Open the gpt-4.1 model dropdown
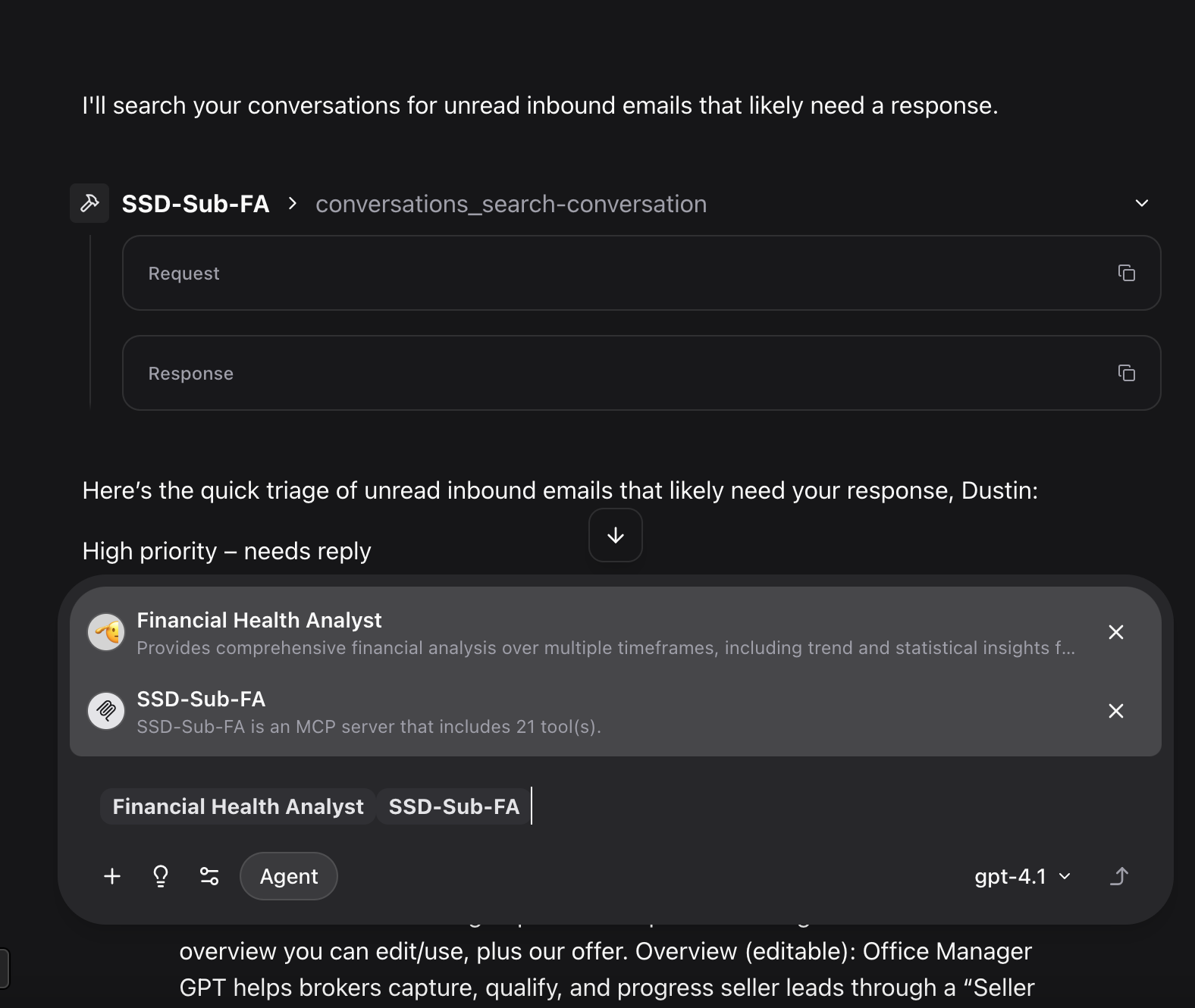1195x1008 pixels. coord(1022,876)
